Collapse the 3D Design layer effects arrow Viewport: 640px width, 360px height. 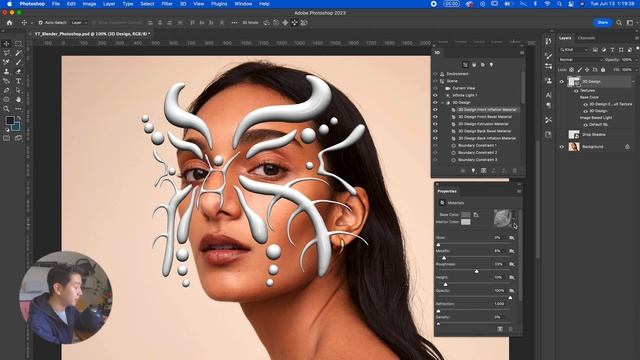(x=633, y=82)
